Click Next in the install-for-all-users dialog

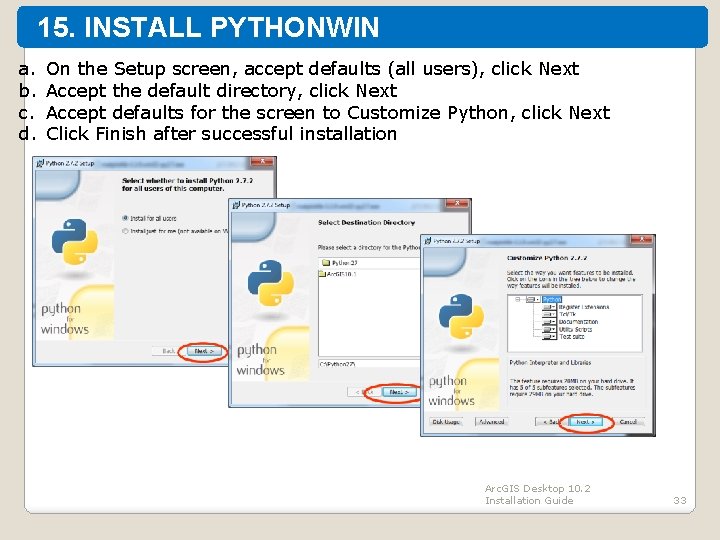pyautogui.click(x=203, y=351)
